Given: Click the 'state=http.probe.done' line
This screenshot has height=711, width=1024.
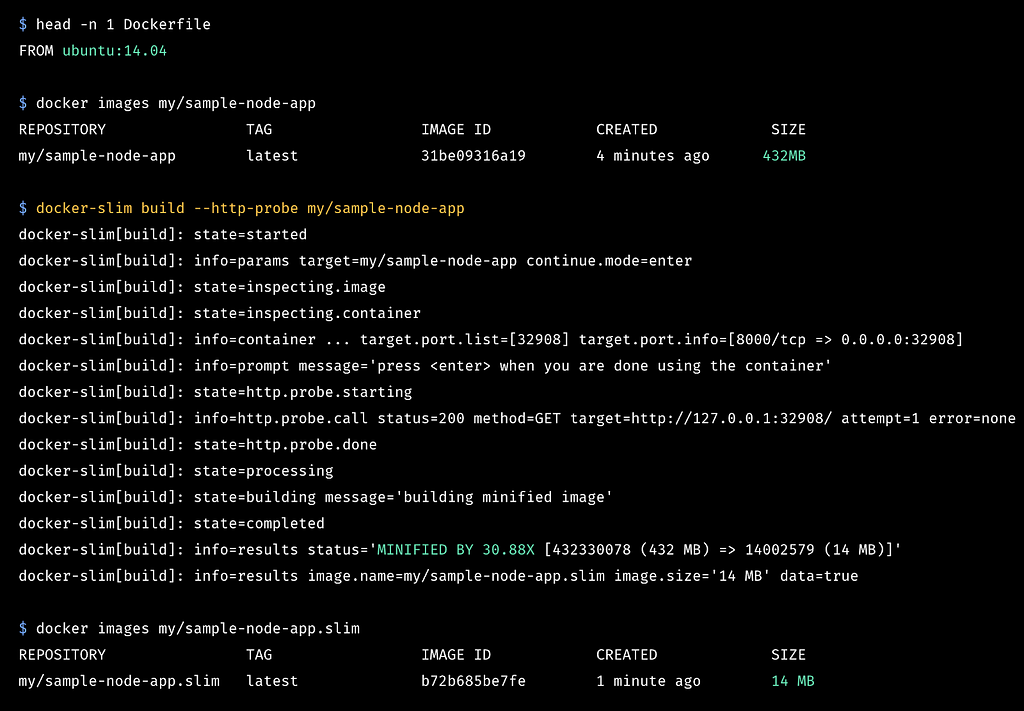Looking at the screenshot, I should tap(285, 445).
